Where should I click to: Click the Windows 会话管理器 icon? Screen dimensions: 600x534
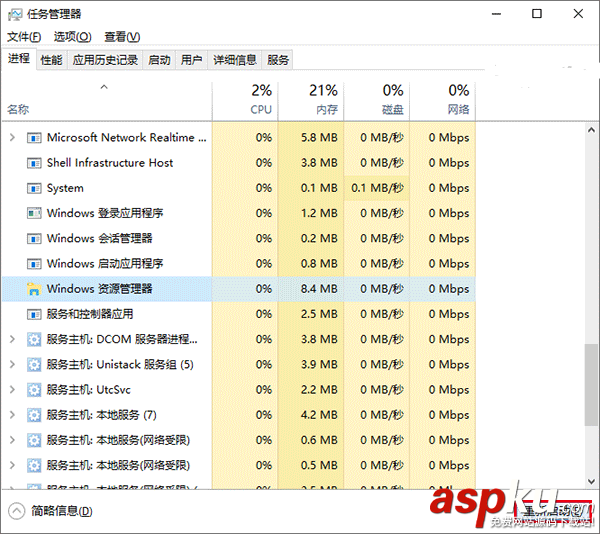34,238
